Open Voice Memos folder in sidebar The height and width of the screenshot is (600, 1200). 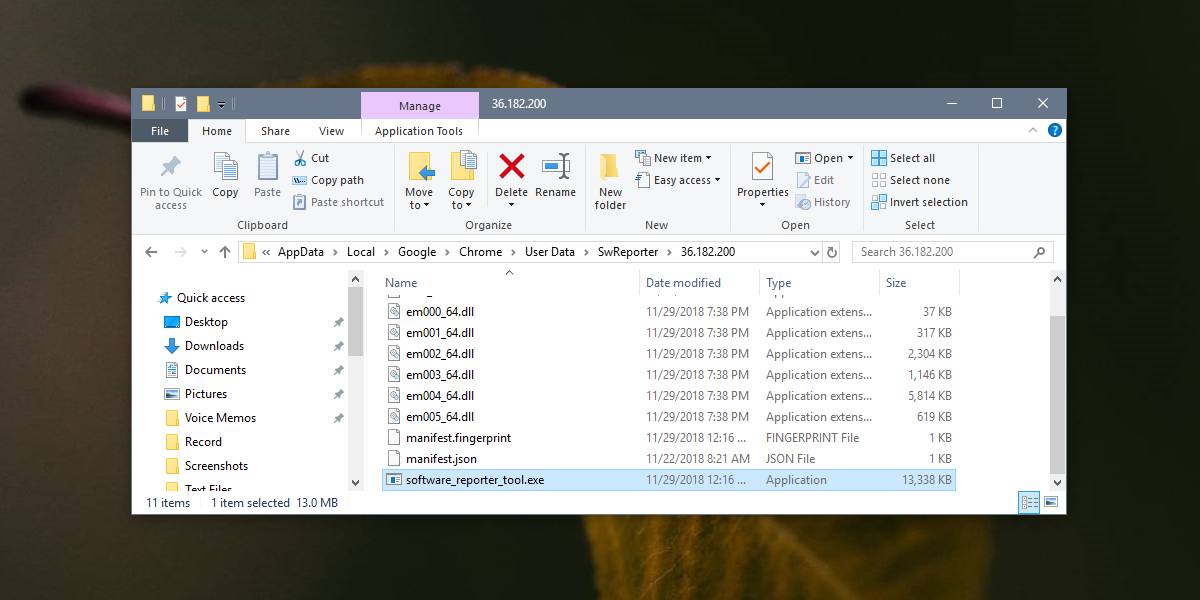[x=220, y=418]
